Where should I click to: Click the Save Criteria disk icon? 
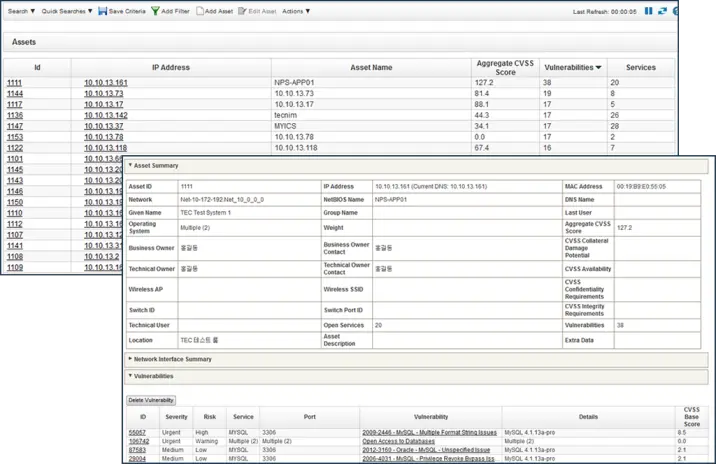(103, 11)
